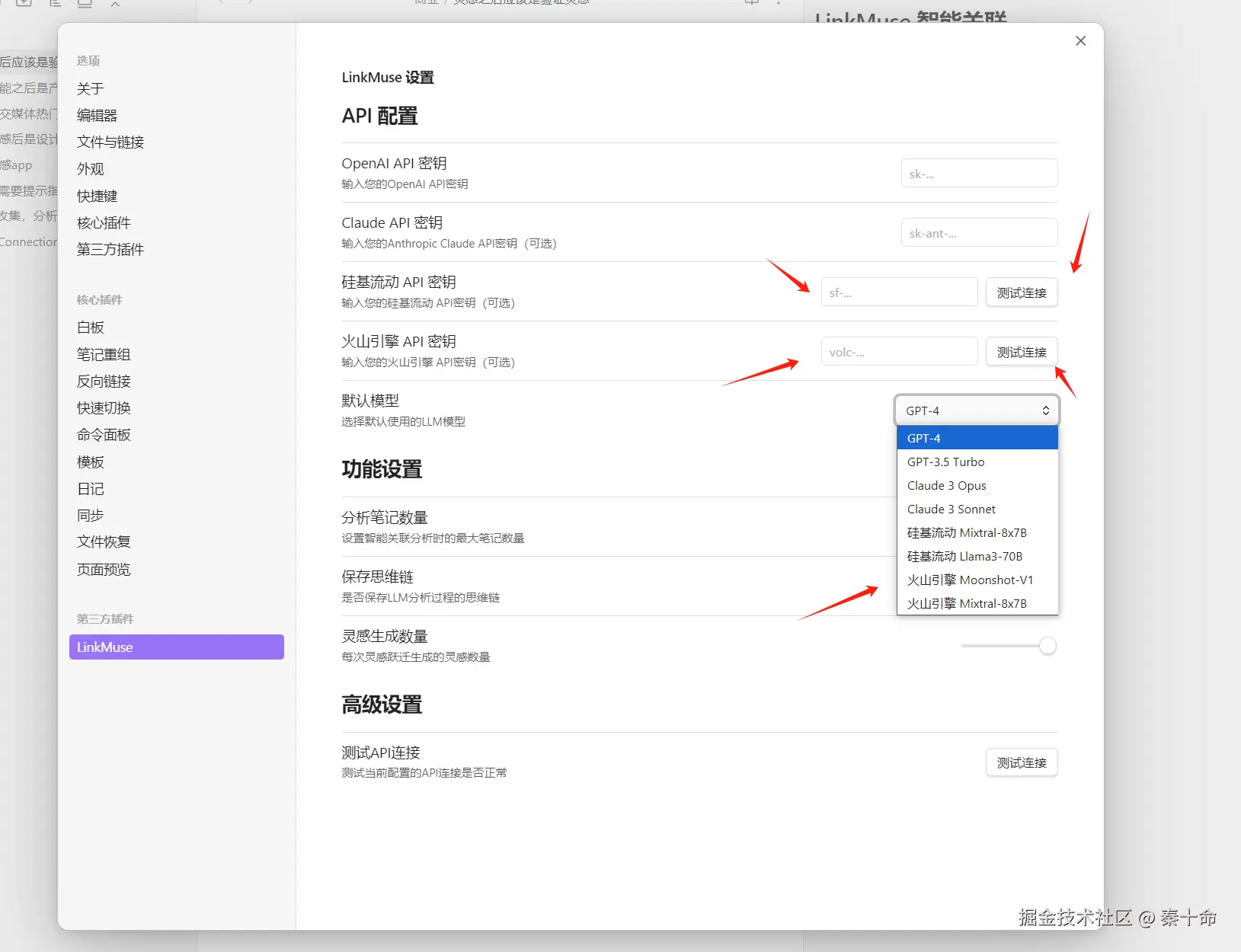Select 火山引擎 Mixtral-8x7B model option

(x=977, y=603)
